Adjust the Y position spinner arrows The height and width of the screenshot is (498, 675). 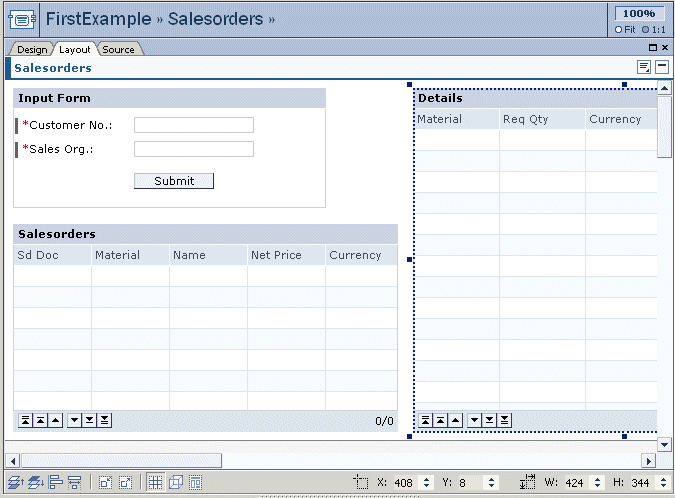pos(491,482)
